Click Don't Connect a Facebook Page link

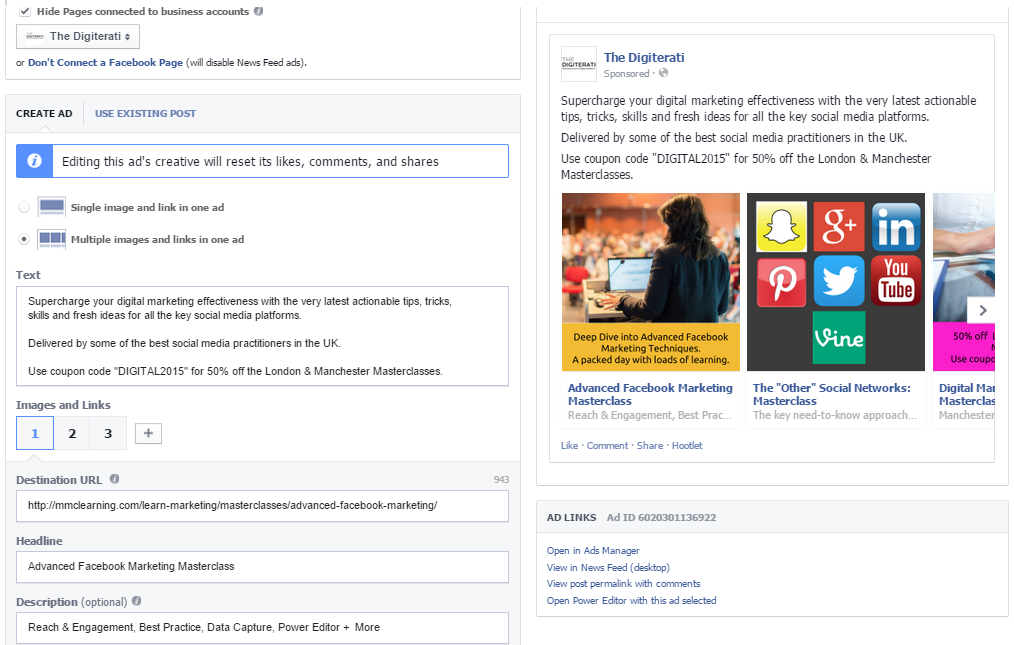(105, 63)
